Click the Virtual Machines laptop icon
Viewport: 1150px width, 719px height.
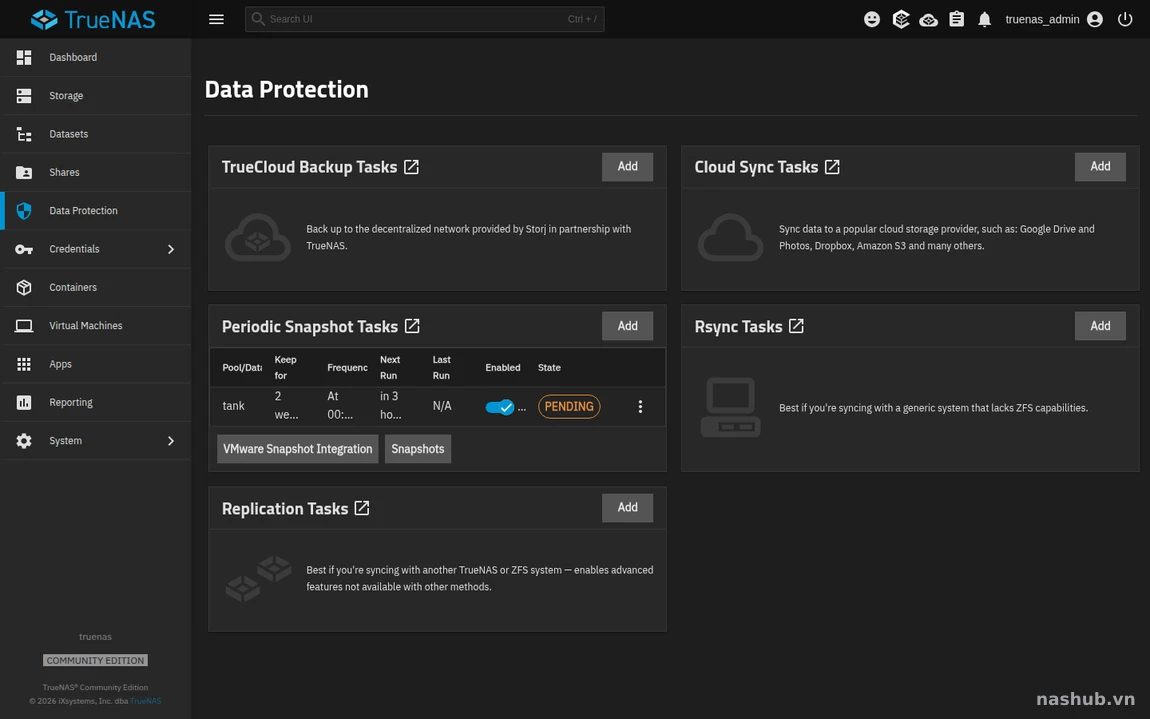tap(24, 326)
